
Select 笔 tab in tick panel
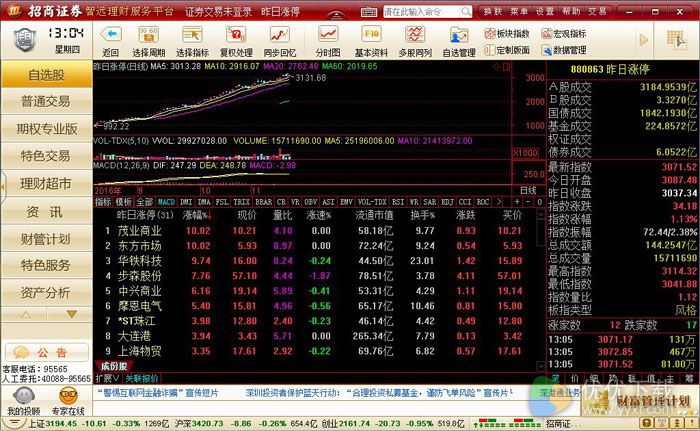pyautogui.click(x=554, y=379)
